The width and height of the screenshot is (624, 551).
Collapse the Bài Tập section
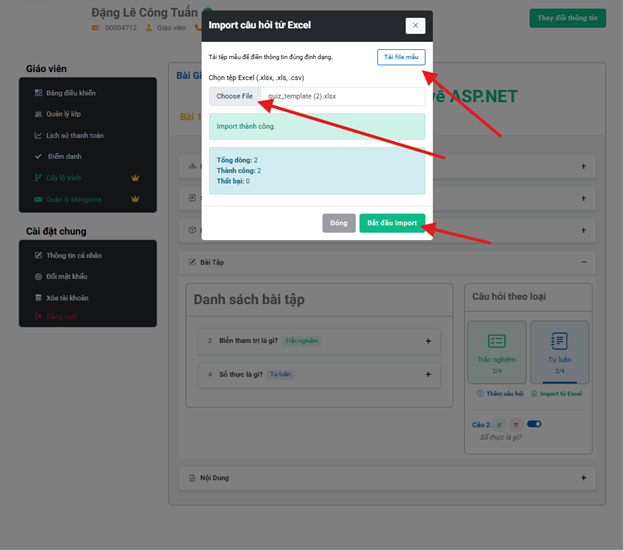pyautogui.click(x=583, y=262)
